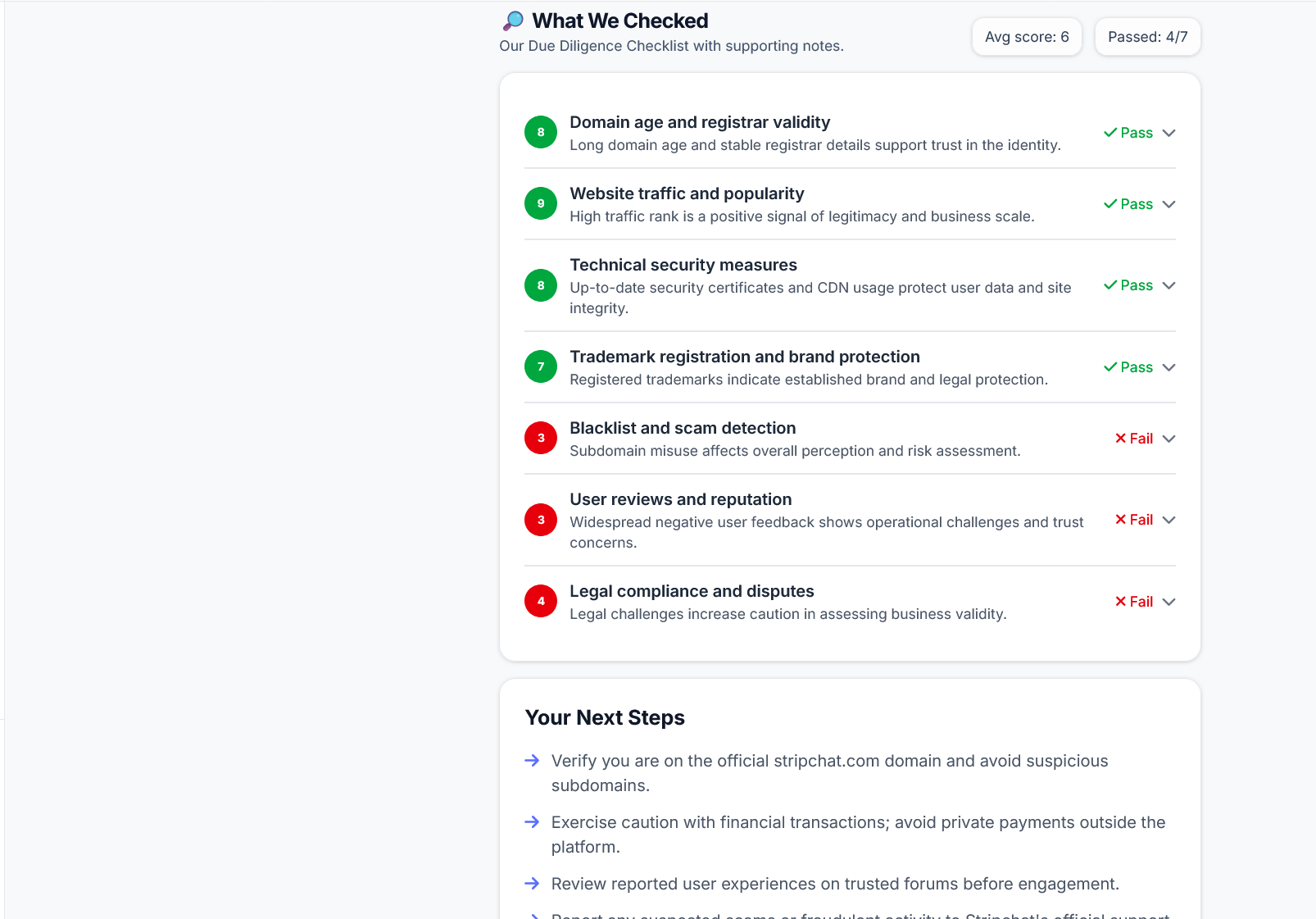
Task: Click the red X beside Legal compliance Fail
Action: coord(1119,601)
